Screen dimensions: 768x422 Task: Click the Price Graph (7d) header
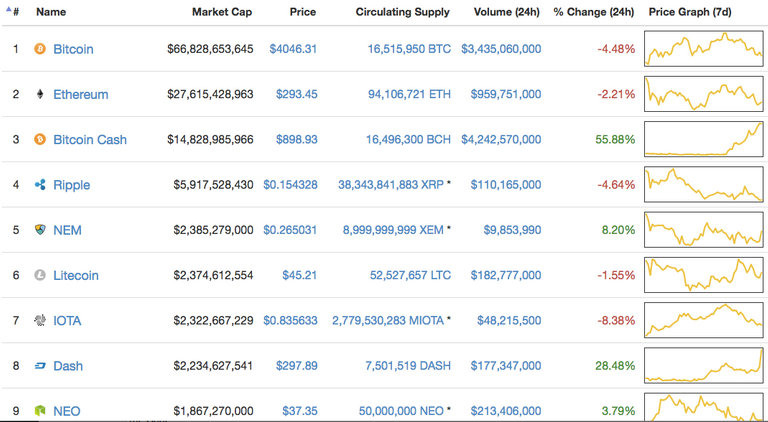pos(690,12)
